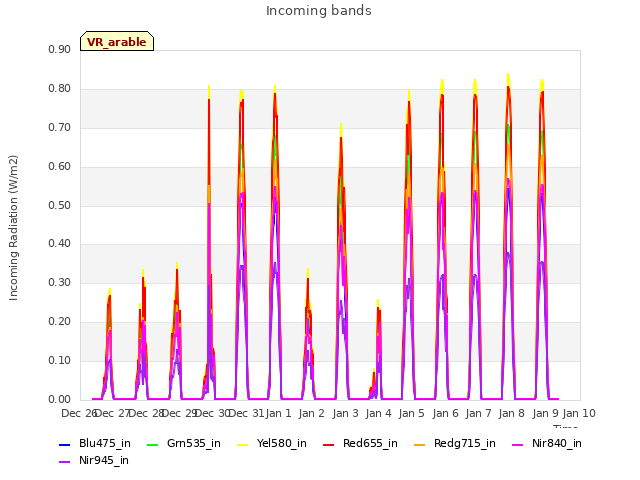Click the magenta Nir840_in legend color marker
640x480 pixels.
[518, 444]
